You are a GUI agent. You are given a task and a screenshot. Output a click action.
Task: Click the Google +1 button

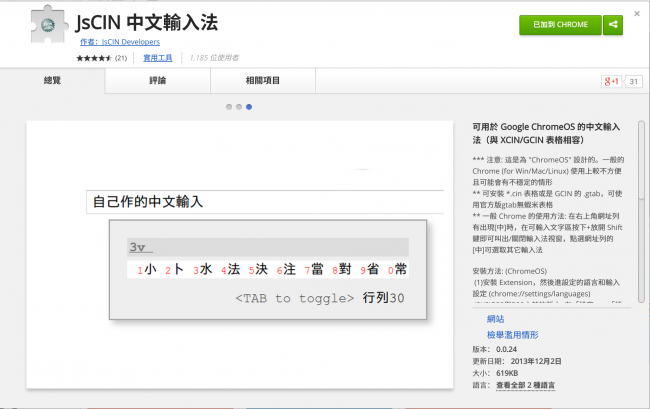(611, 81)
